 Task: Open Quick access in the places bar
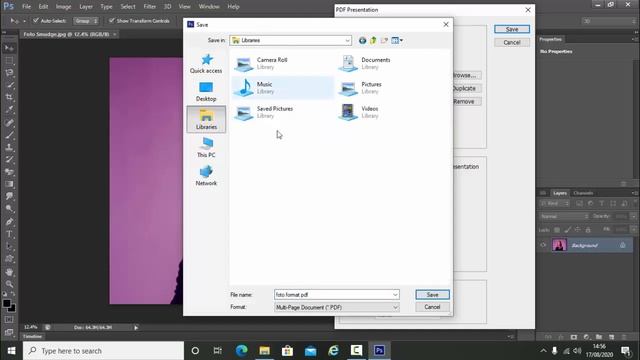206,64
